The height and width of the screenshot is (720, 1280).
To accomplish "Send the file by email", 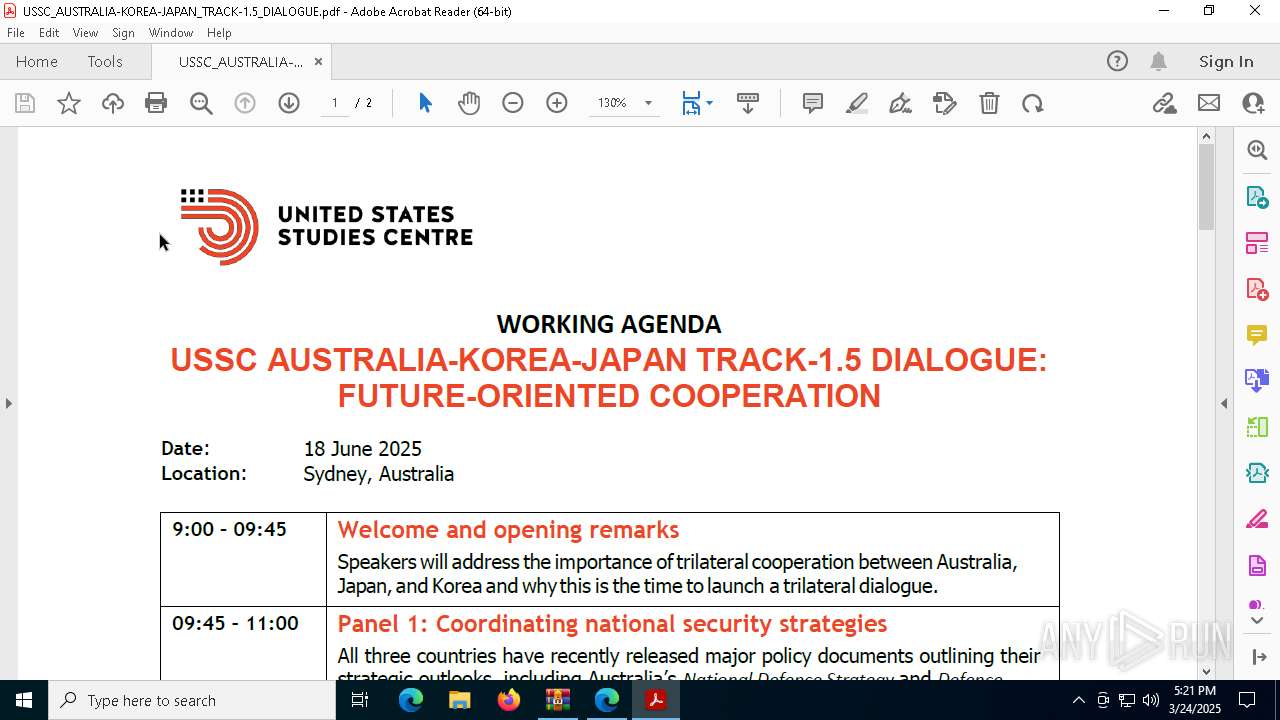I will coord(1209,103).
